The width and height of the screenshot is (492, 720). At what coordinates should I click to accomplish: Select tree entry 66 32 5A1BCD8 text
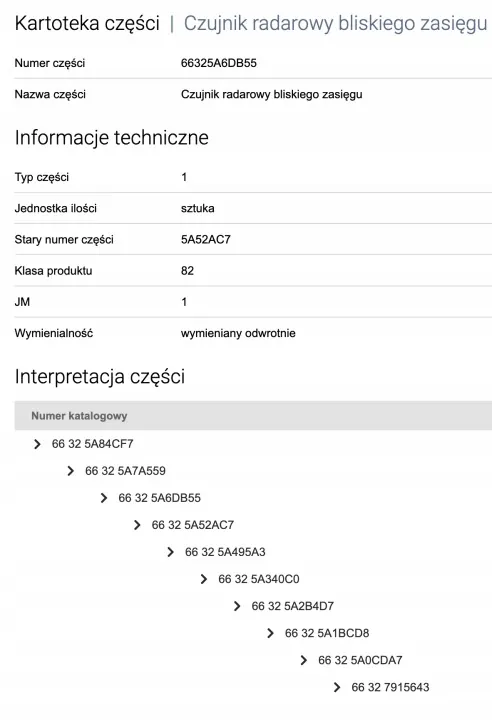tap(327, 634)
